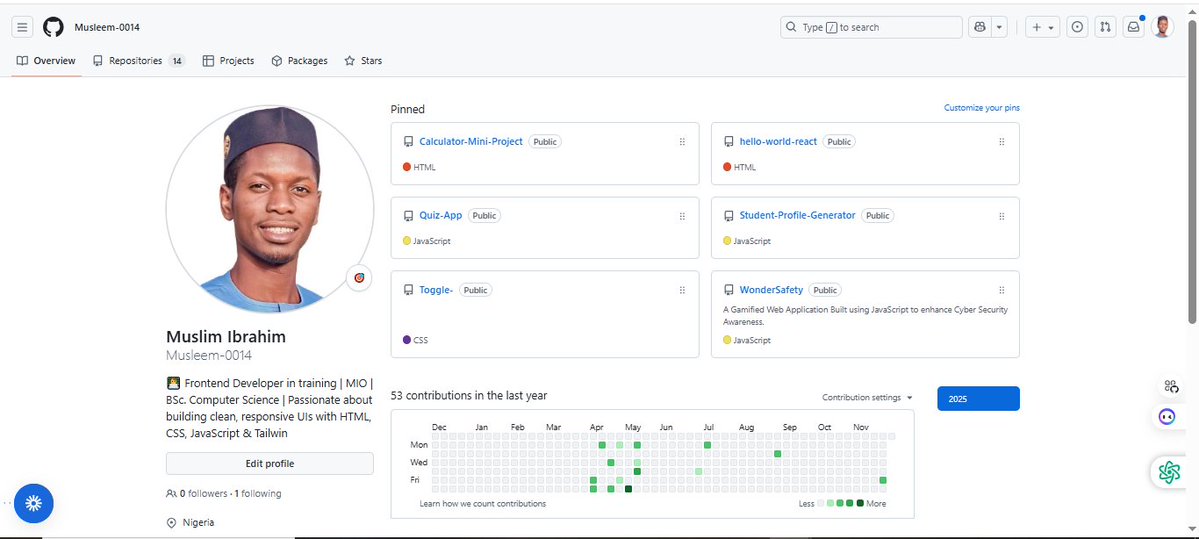The image size is (1199, 539).
Task: Open the create new plus dropdown
Action: 1042,28
